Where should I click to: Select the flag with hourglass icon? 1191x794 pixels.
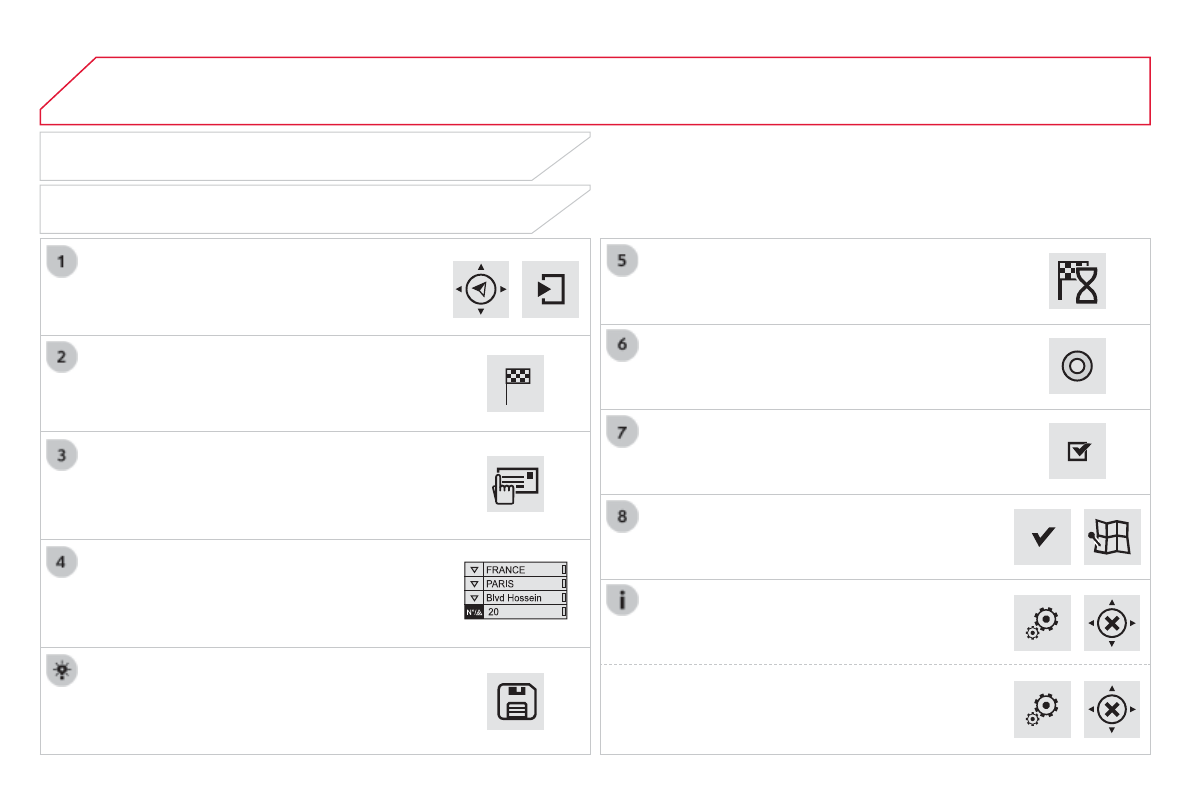pyautogui.click(x=1077, y=281)
